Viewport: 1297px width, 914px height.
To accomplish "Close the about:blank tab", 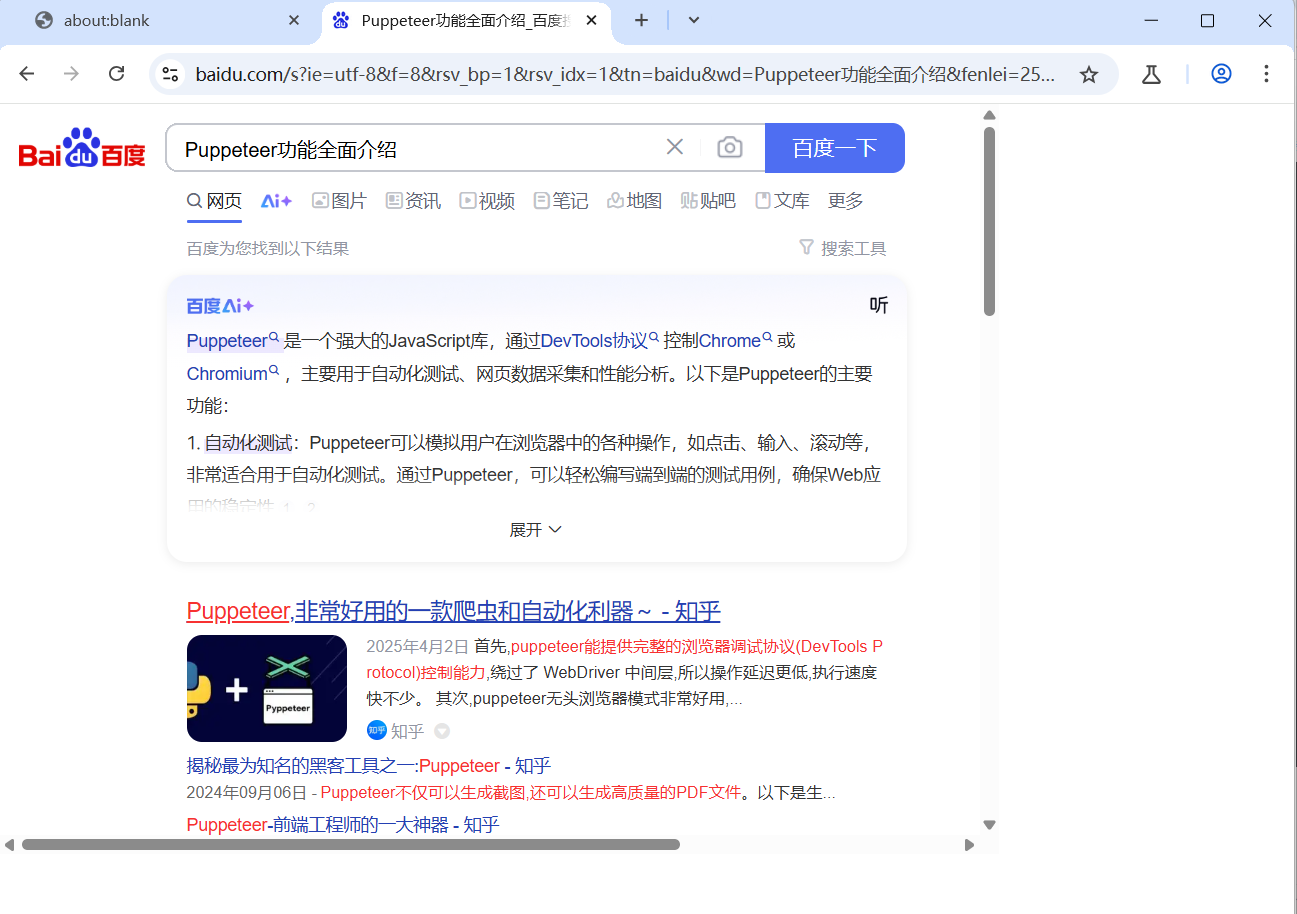I will click(x=294, y=20).
